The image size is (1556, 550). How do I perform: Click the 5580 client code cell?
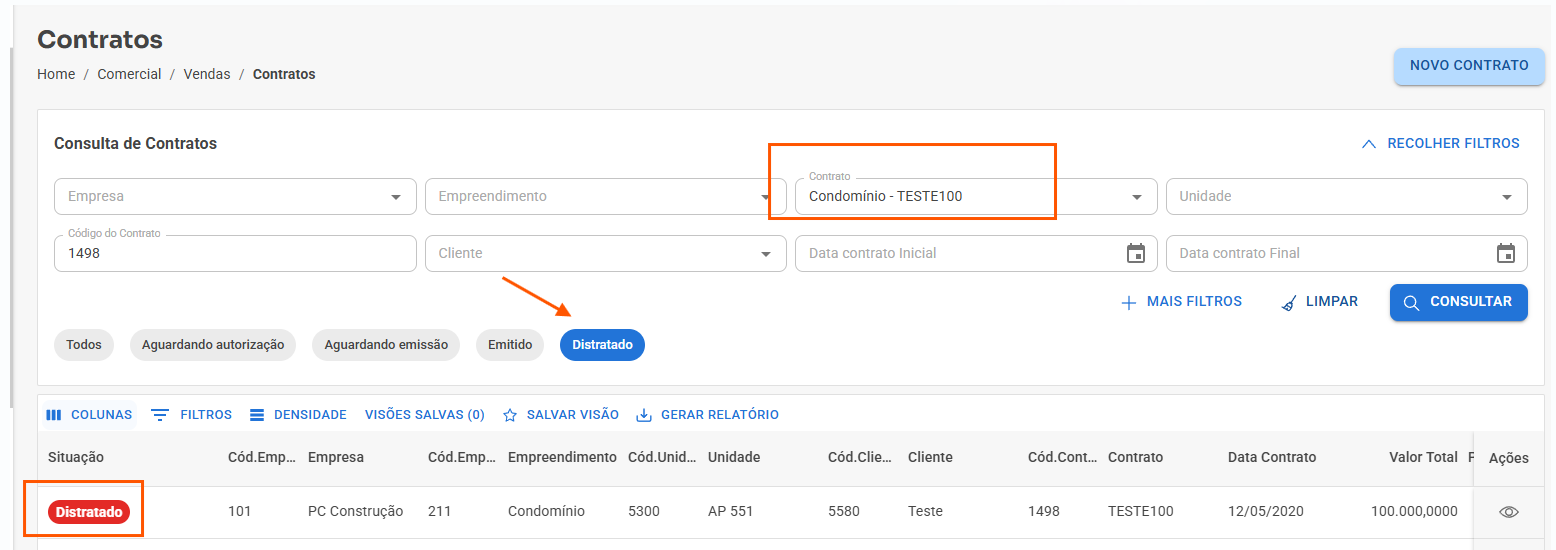point(844,511)
